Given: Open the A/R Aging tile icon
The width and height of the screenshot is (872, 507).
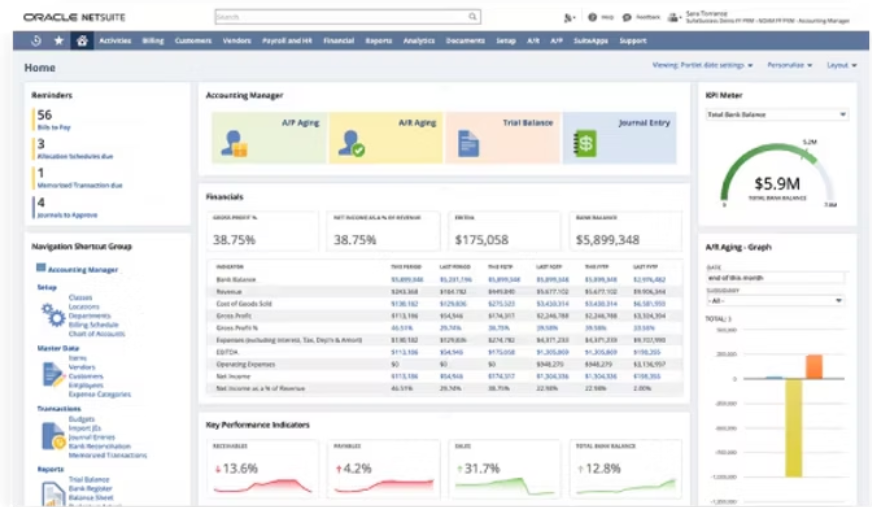Looking at the screenshot, I should click(x=351, y=143).
